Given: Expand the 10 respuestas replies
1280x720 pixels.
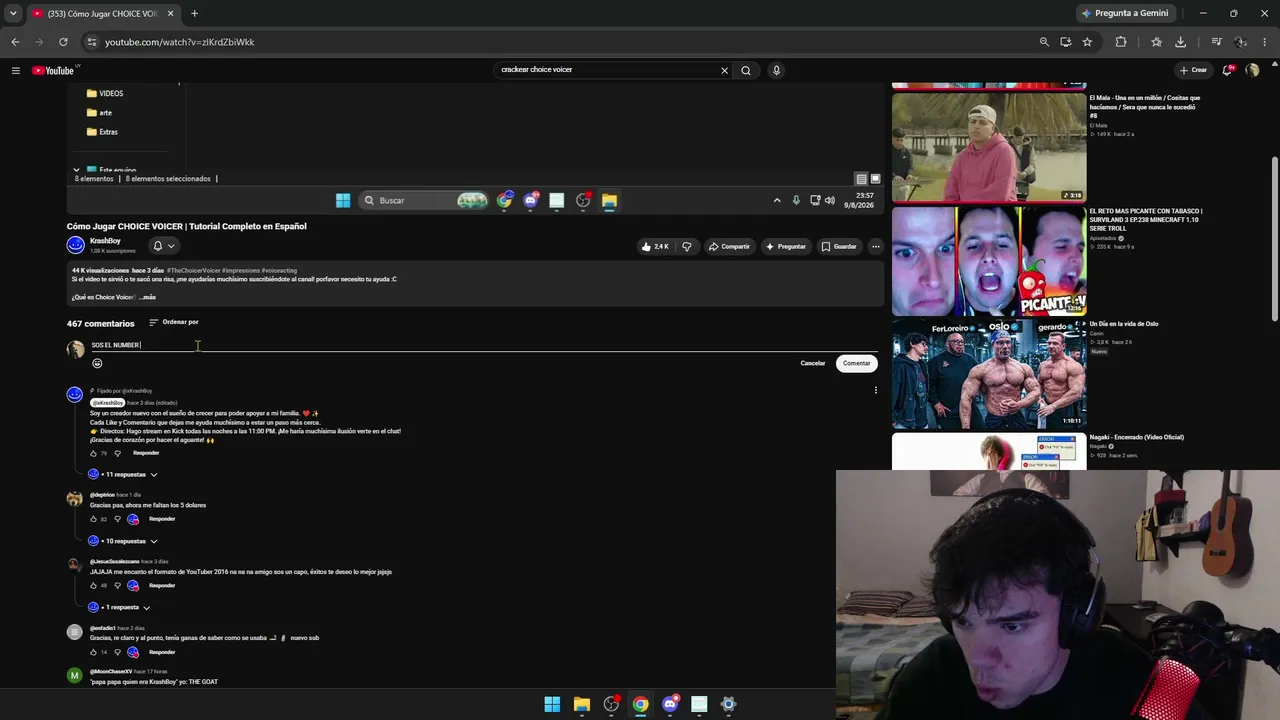Looking at the screenshot, I should (124, 541).
